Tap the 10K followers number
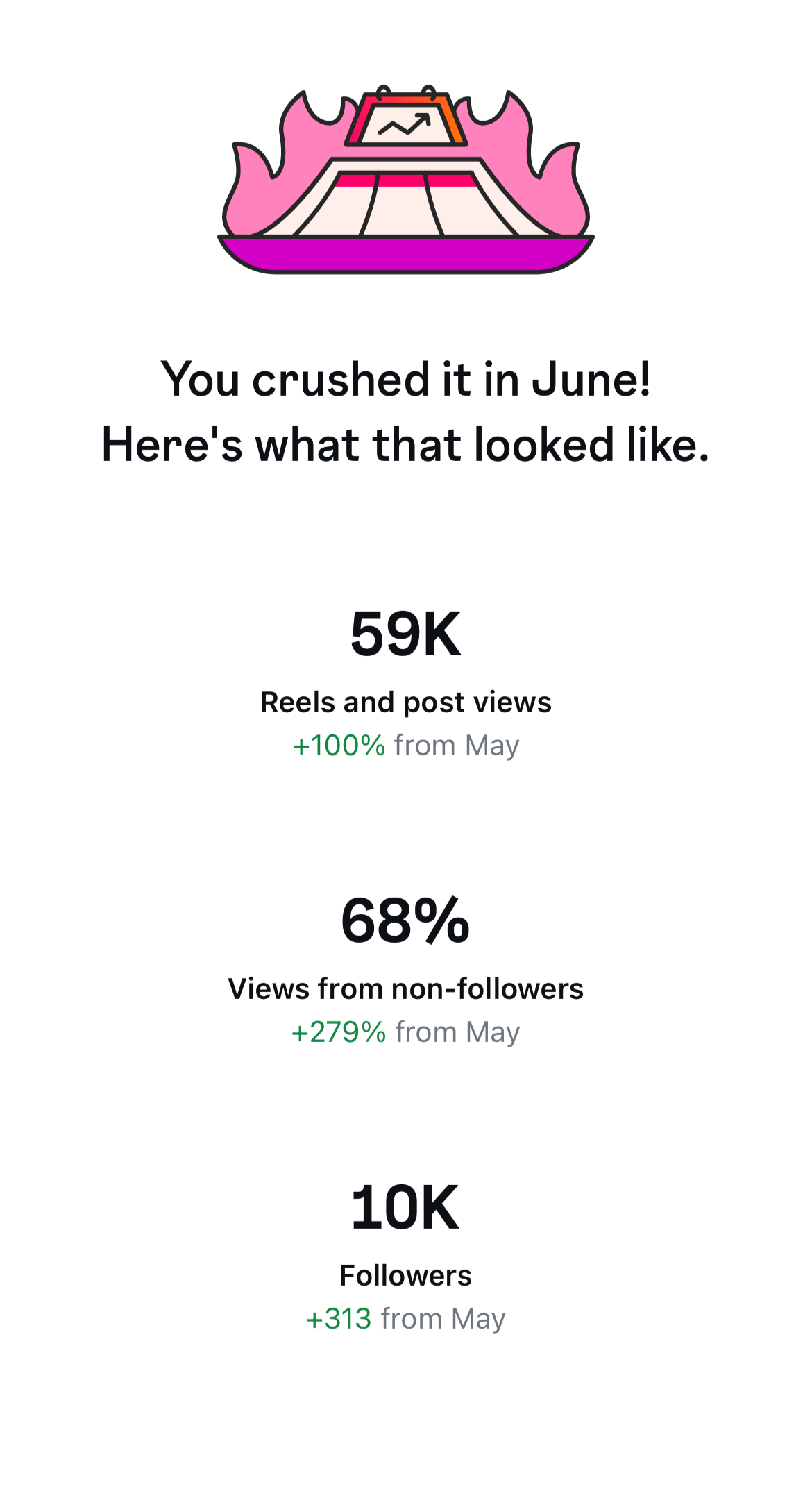This screenshot has height=1498, width=812. [406, 1208]
